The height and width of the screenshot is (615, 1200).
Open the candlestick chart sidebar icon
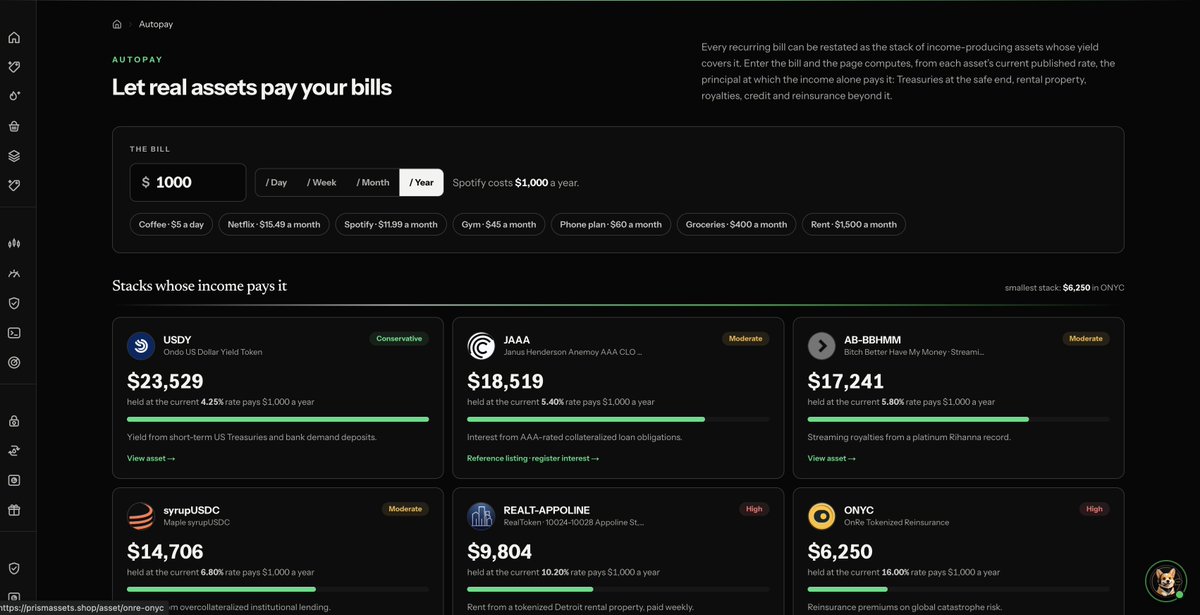14,243
